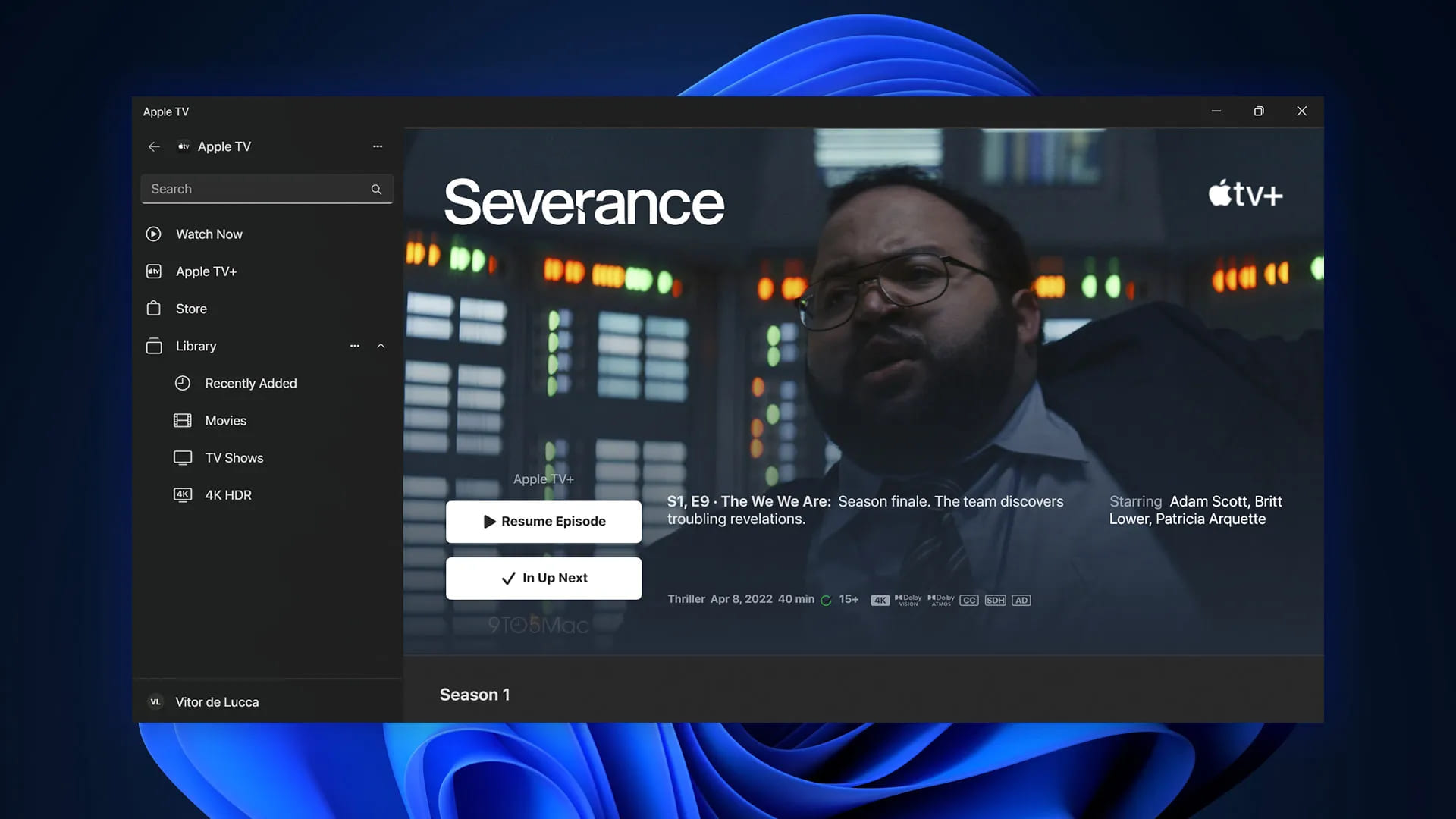This screenshot has width=1456, height=819.
Task: Click the Store icon in sidebar
Action: coord(153,308)
